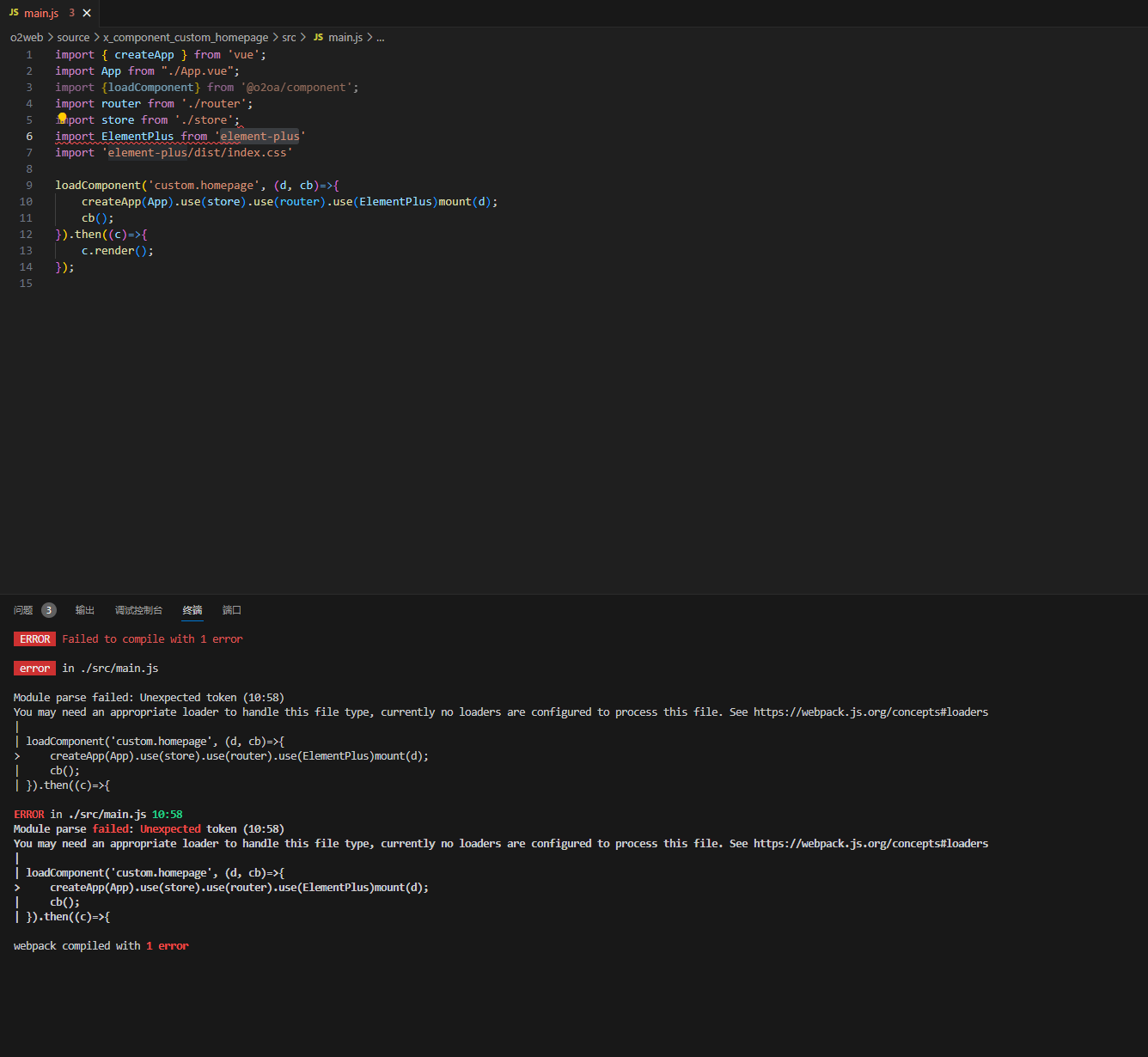Switch to the 终端 (Terminal) panel tab

point(192,610)
